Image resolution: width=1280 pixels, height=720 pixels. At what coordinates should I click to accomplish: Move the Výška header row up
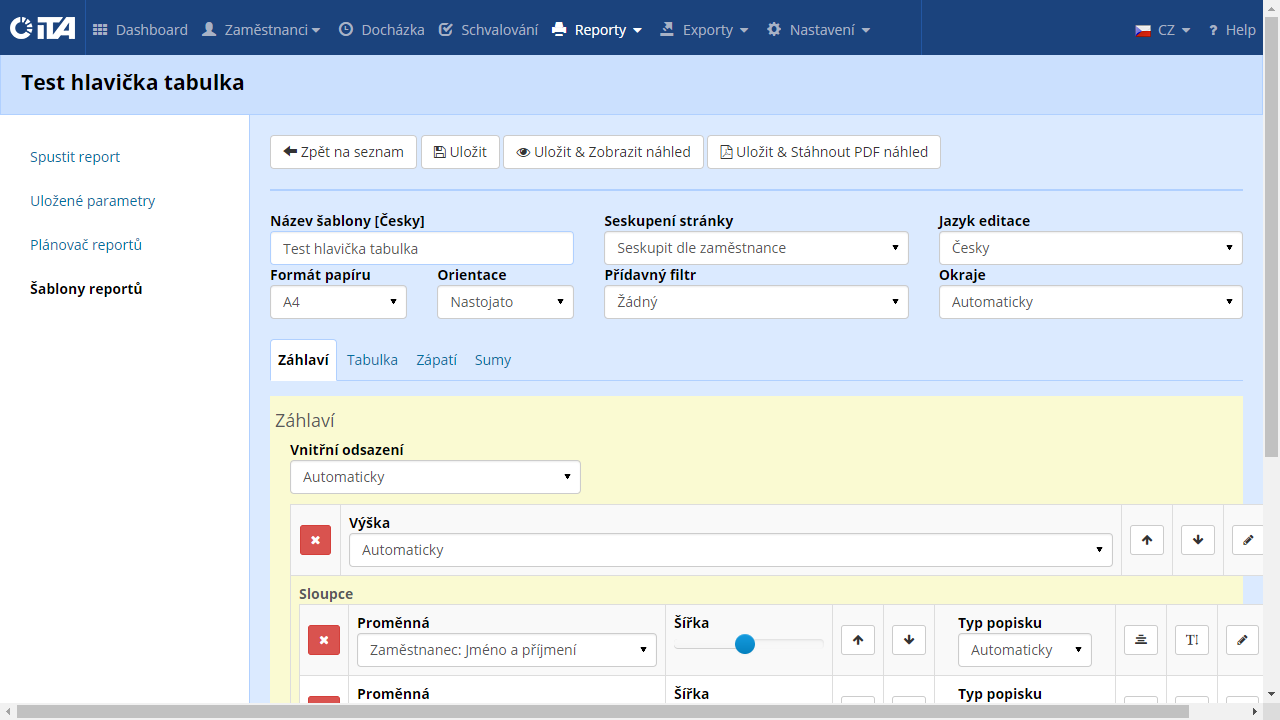pos(1147,540)
